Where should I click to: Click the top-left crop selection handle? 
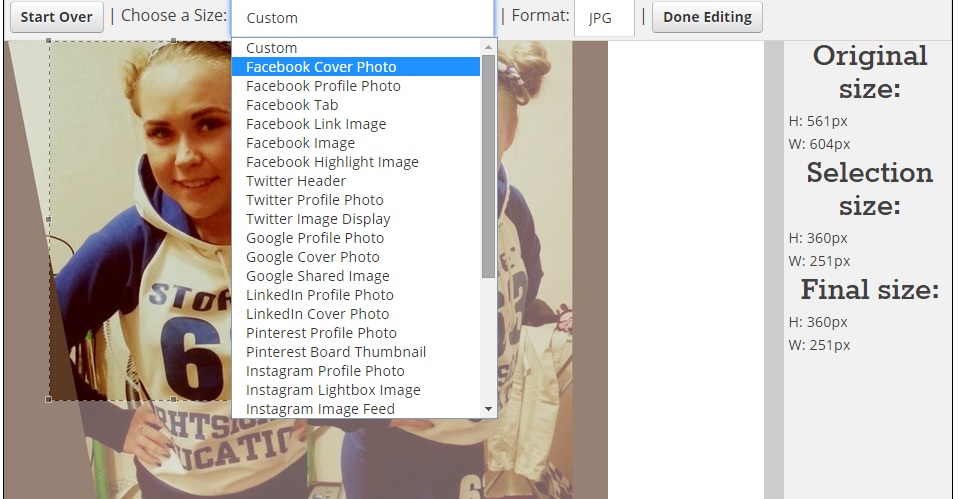(49, 41)
